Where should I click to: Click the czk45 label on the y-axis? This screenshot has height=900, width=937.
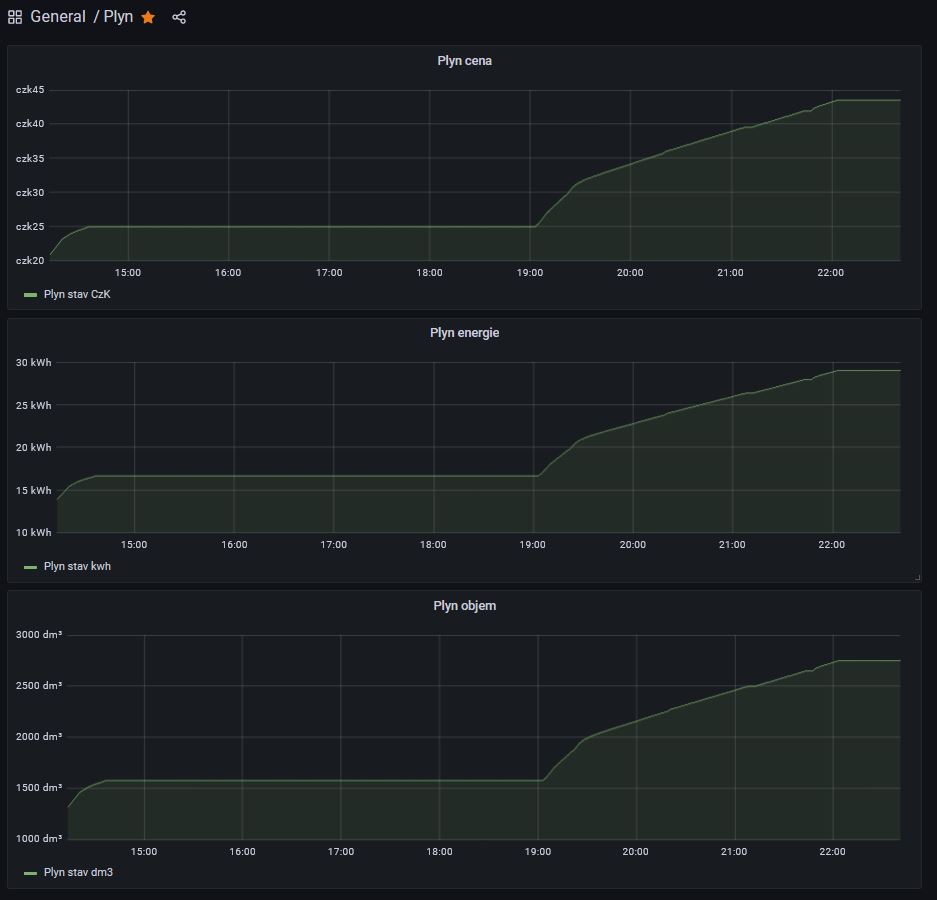click(30, 90)
